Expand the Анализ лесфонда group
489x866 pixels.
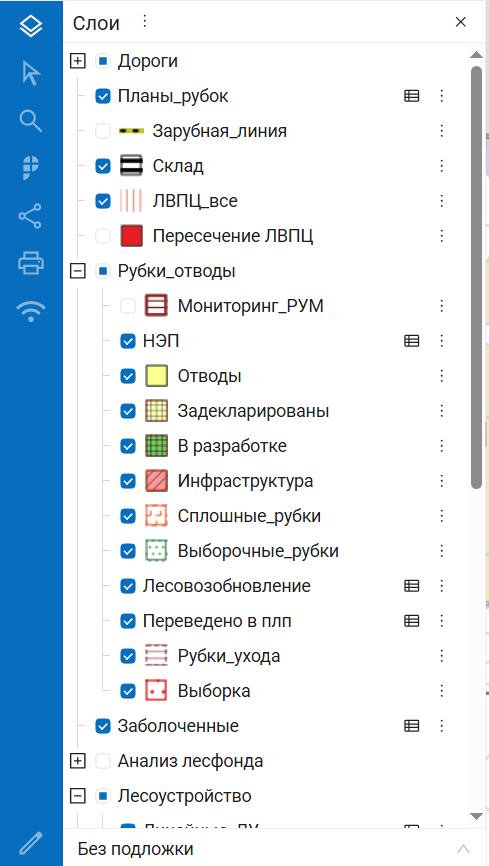[x=78, y=761]
